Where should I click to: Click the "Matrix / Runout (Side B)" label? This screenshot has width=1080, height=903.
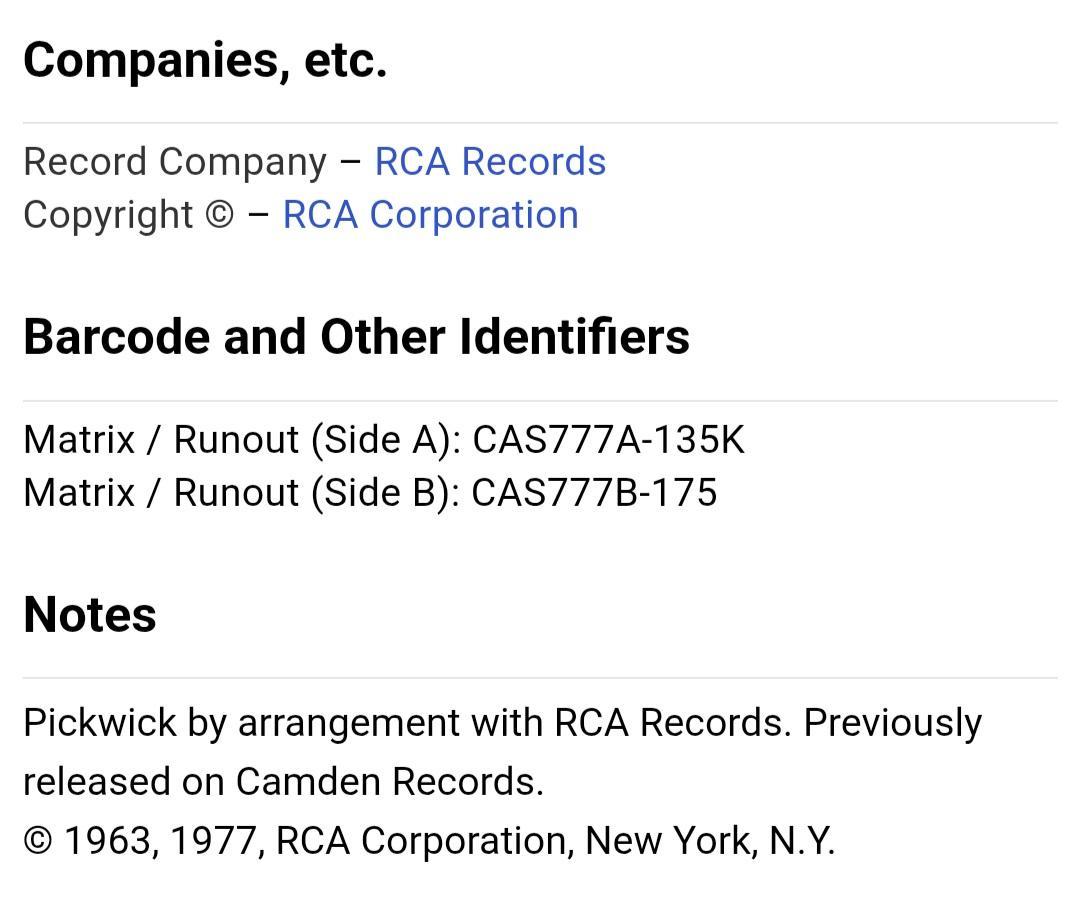point(241,493)
